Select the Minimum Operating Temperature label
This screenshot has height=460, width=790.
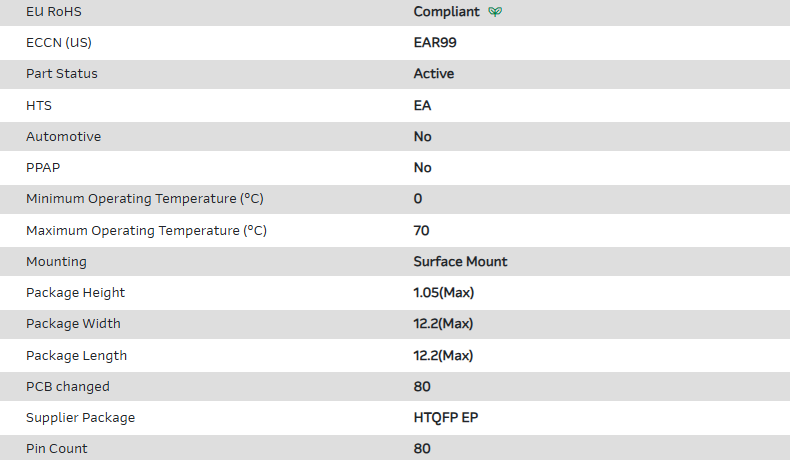(x=145, y=199)
